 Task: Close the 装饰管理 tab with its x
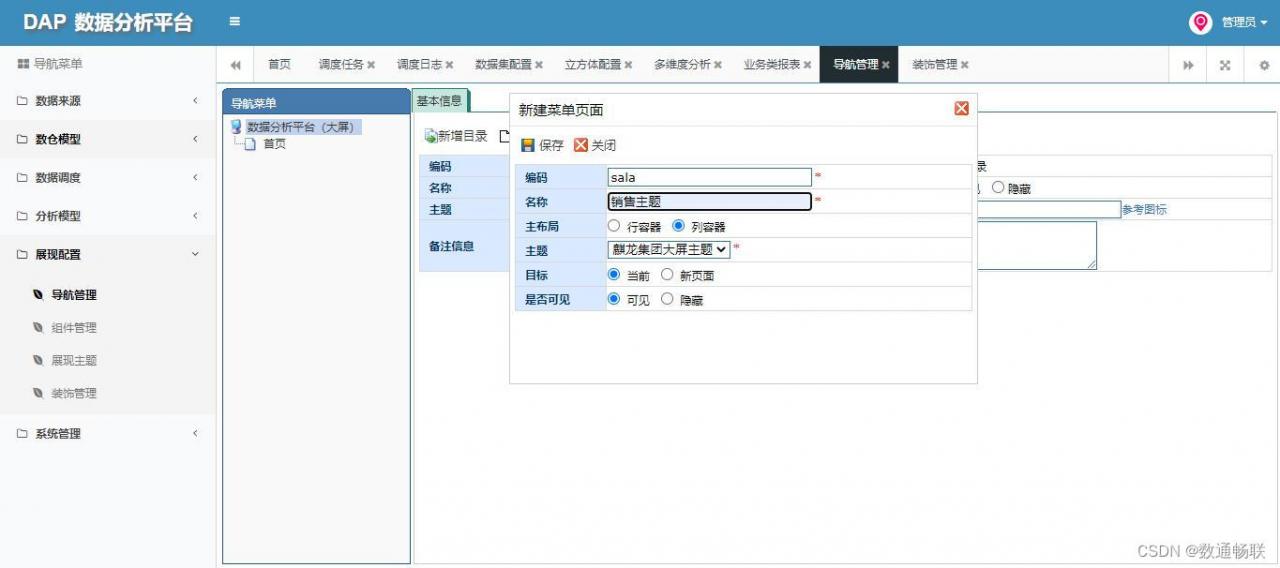(965, 65)
